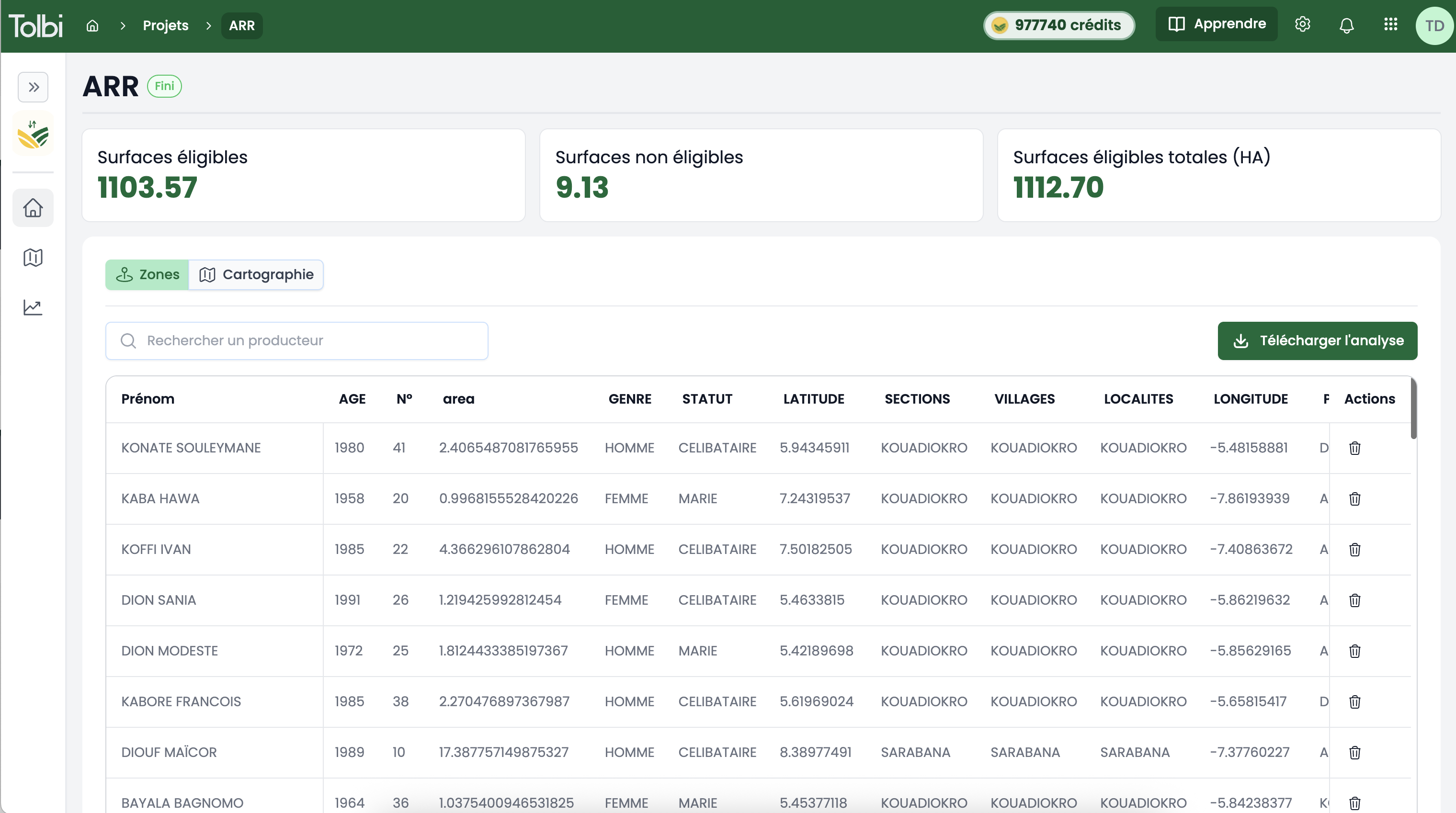
Task: Click the SARABANA sections cell
Action: (916, 753)
